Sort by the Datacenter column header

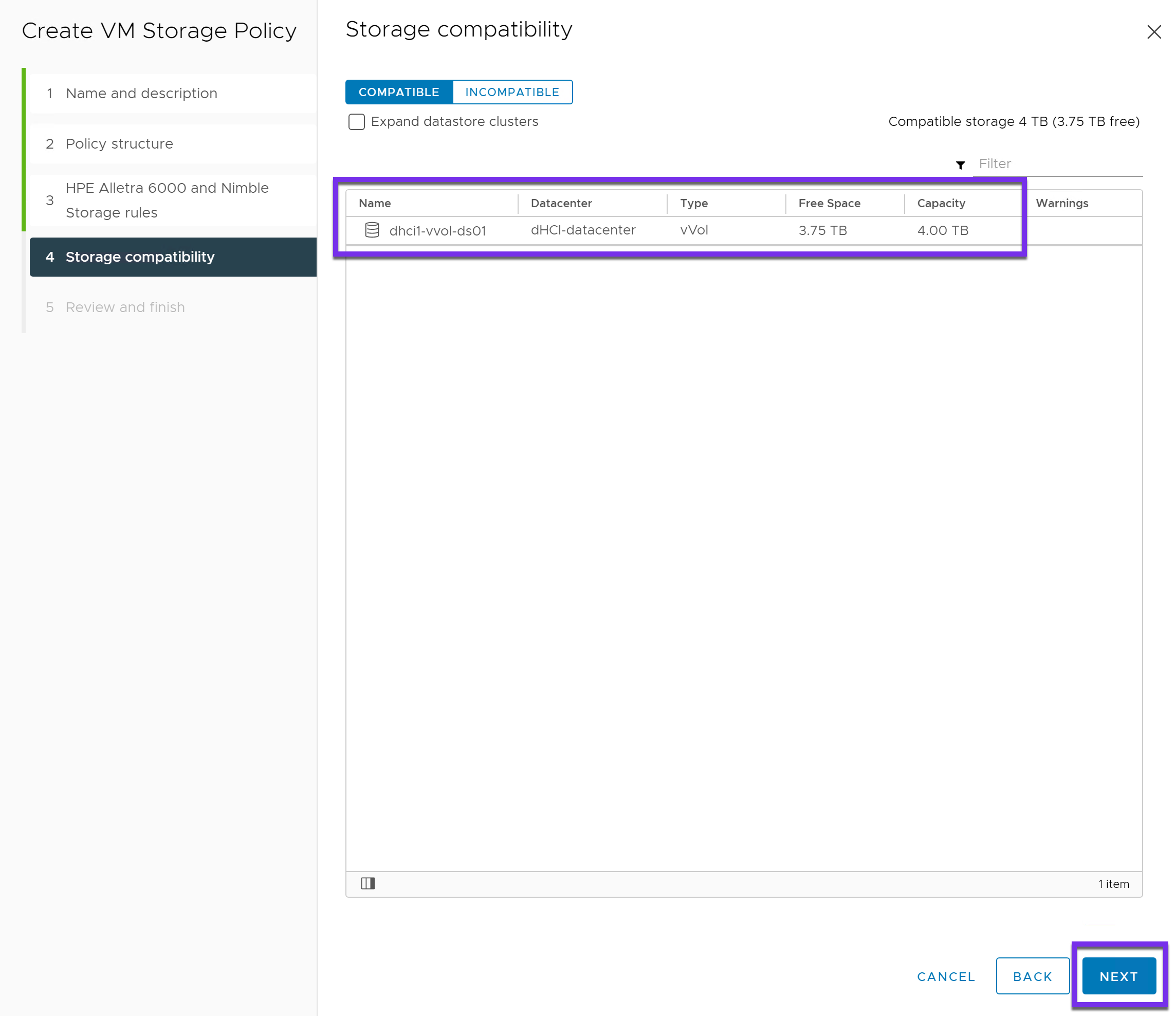click(561, 203)
